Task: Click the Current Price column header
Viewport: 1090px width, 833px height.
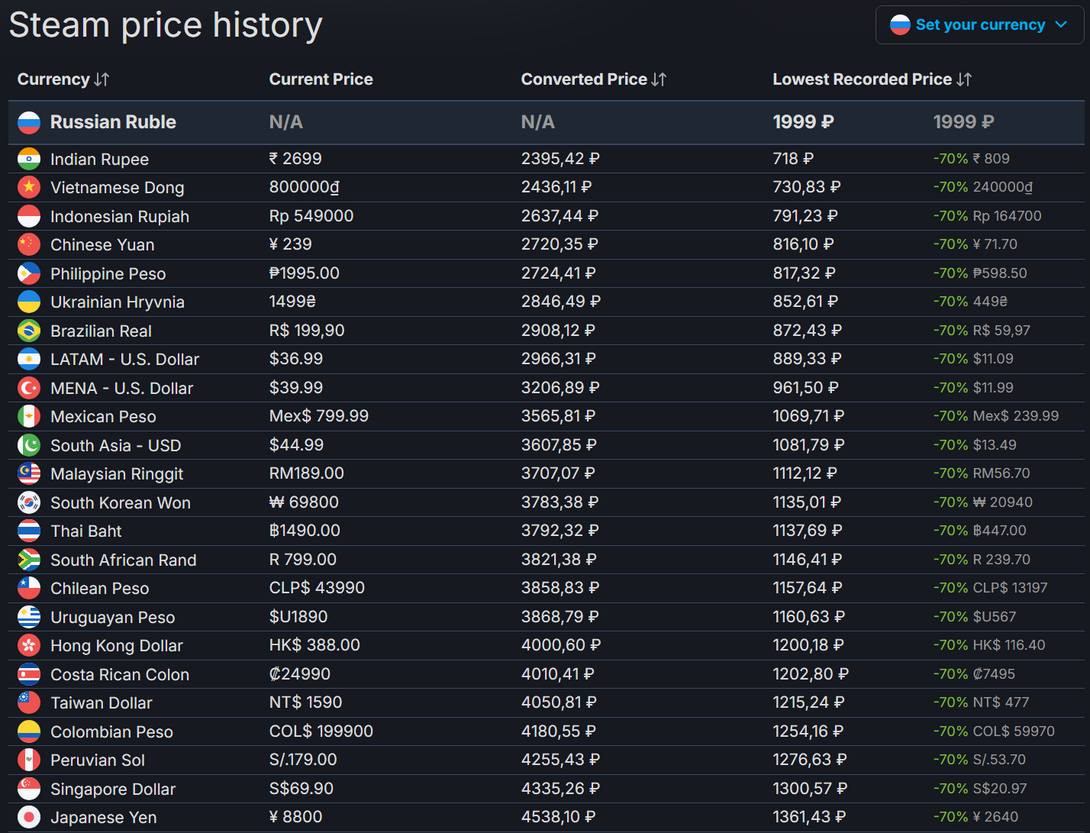Action: 320,79
